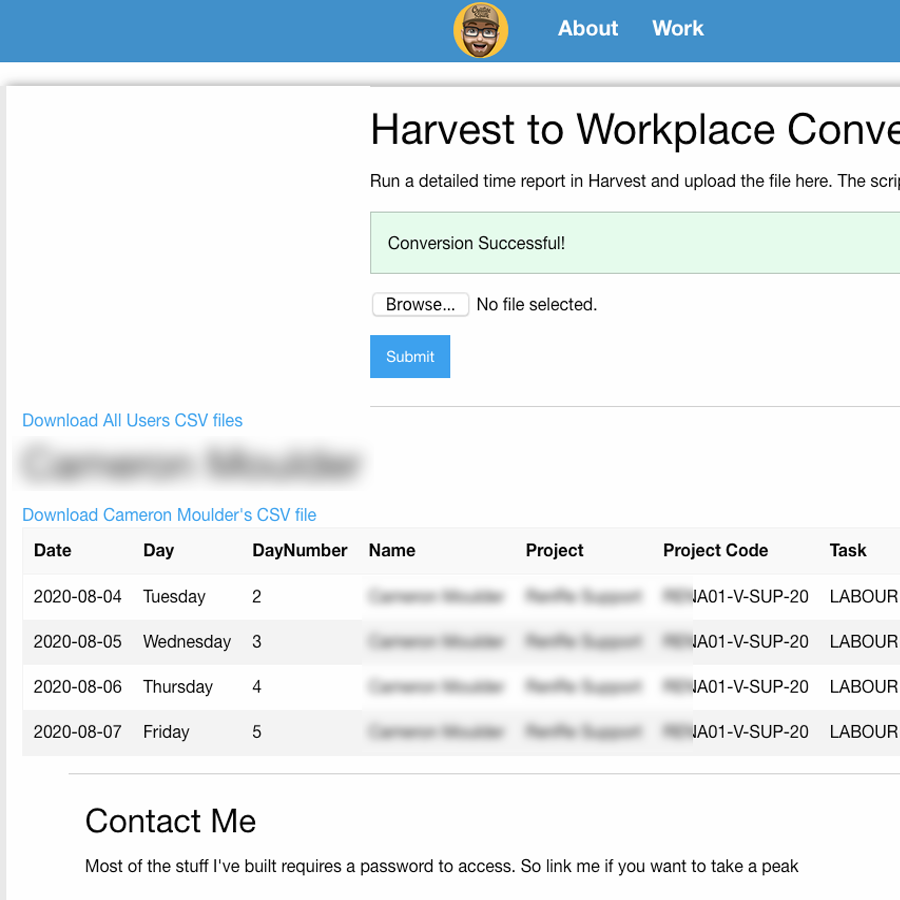Click the DayNumber column header

point(299,551)
